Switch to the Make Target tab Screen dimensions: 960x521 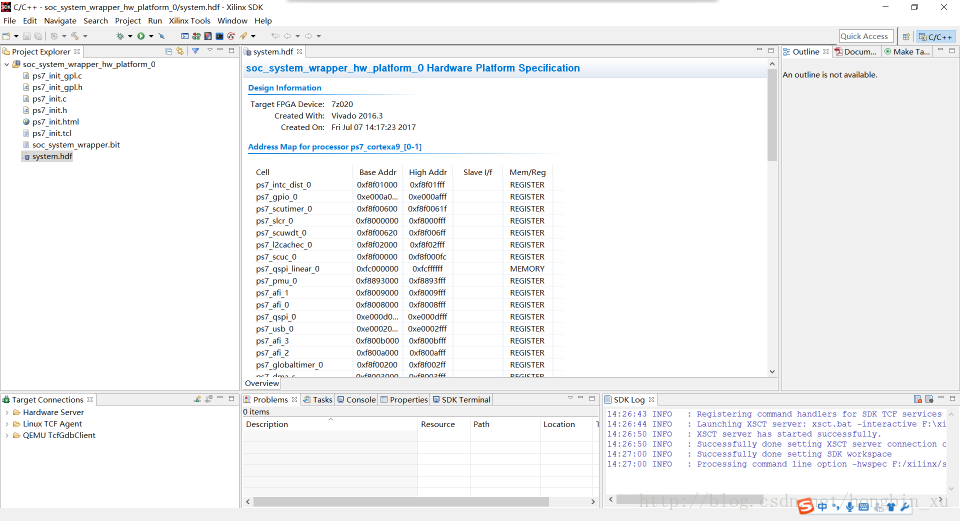click(907, 52)
